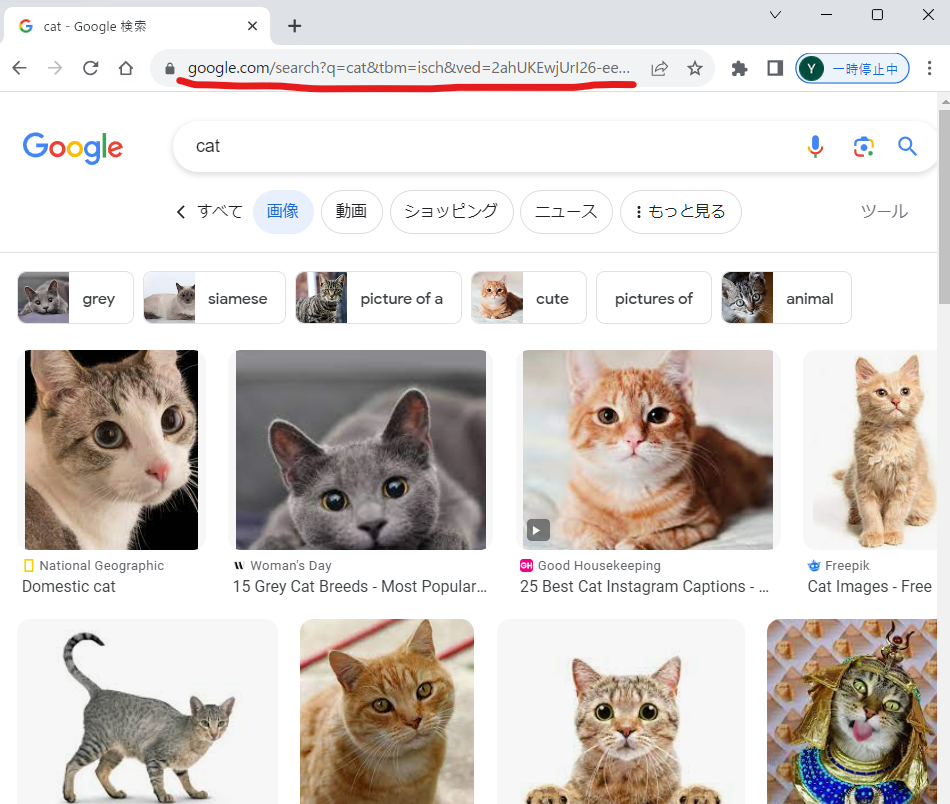Click the grey cat Woman's Day thumbnail

click(361, 450)
